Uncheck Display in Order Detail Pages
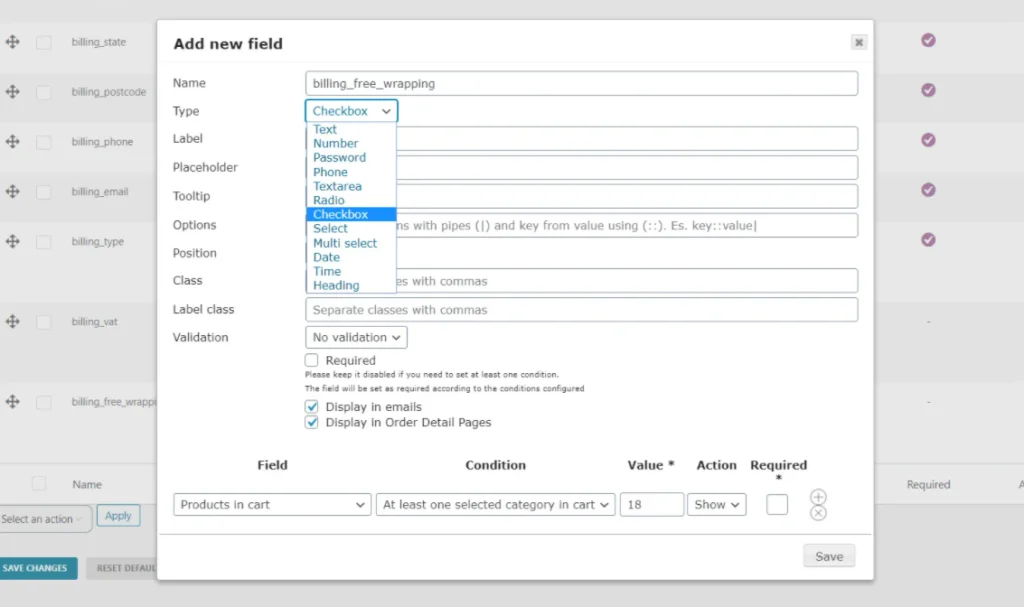Screen dimensions: 1024x607 (312, 423)
